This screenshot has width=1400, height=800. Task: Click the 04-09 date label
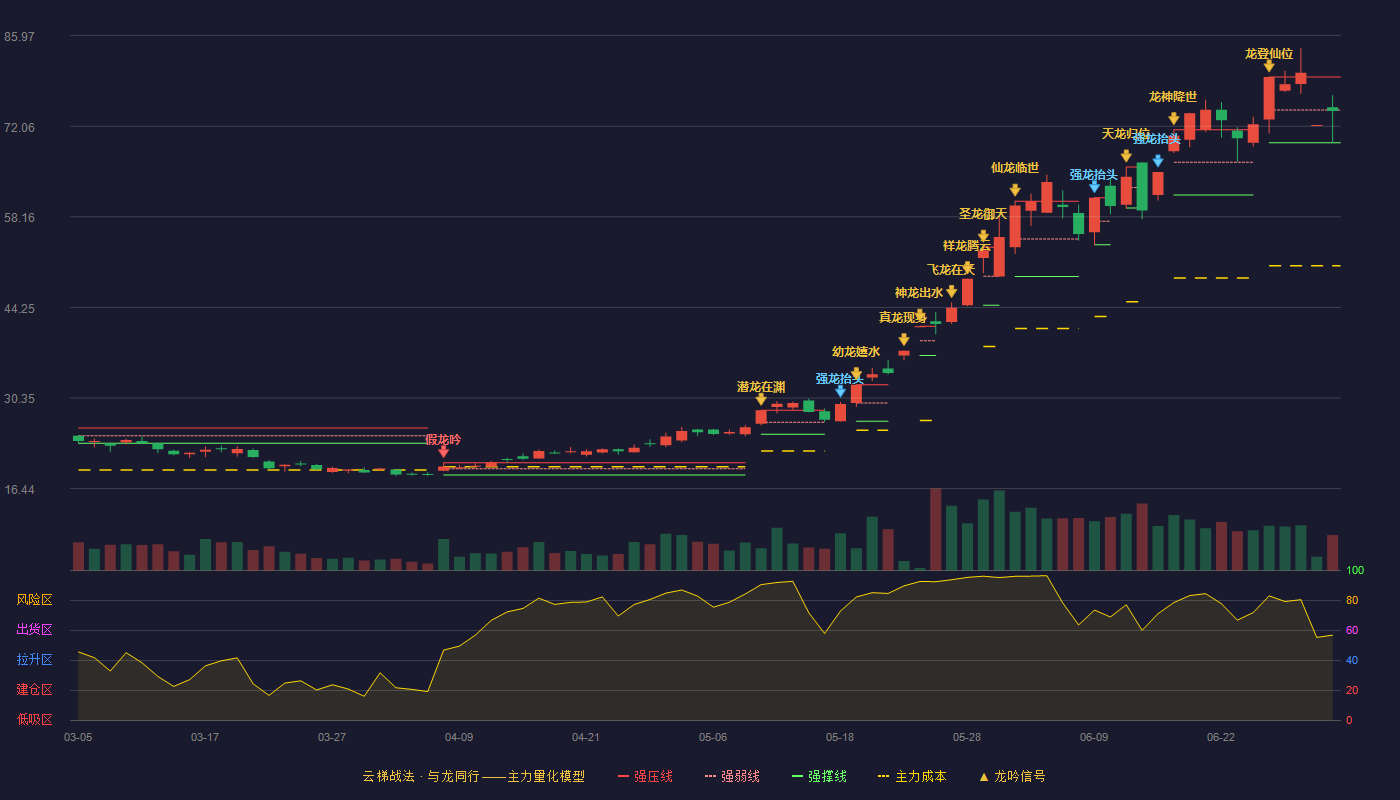[459, 737]
